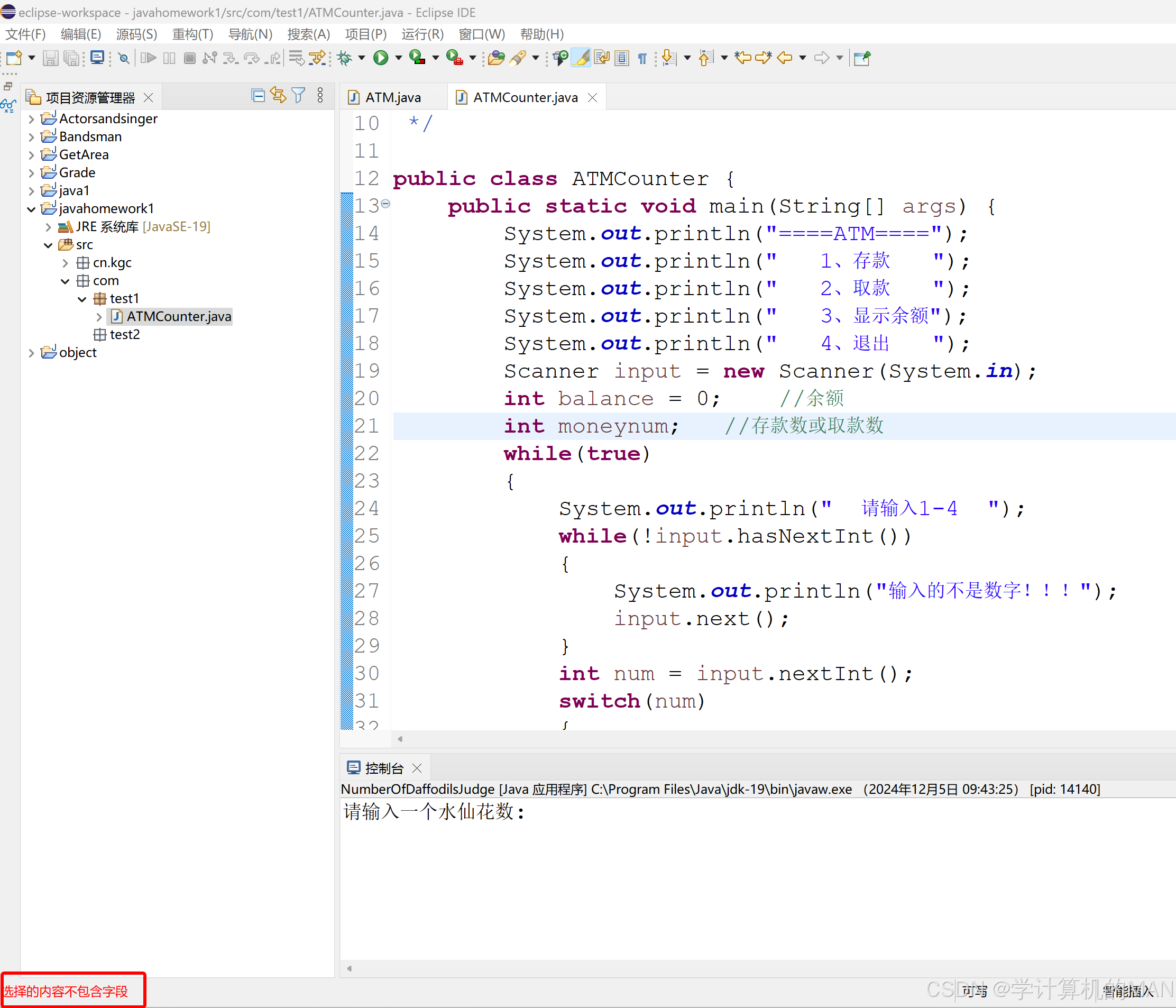Toggle Mark Occurrences highlighting
This screenshot has width=1176, height=1008.
581,57
